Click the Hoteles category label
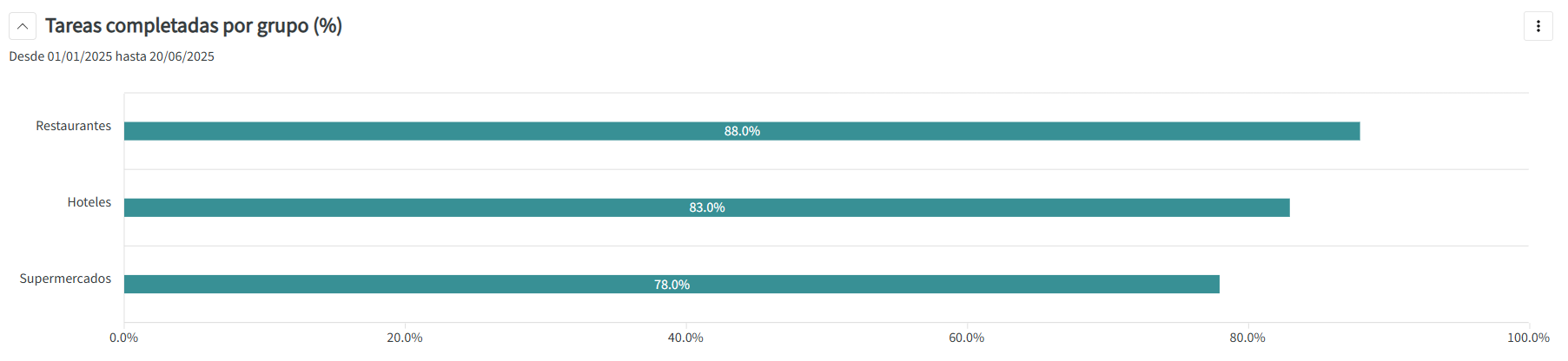This screenshot has width=1568, height=361. [89, 202]
